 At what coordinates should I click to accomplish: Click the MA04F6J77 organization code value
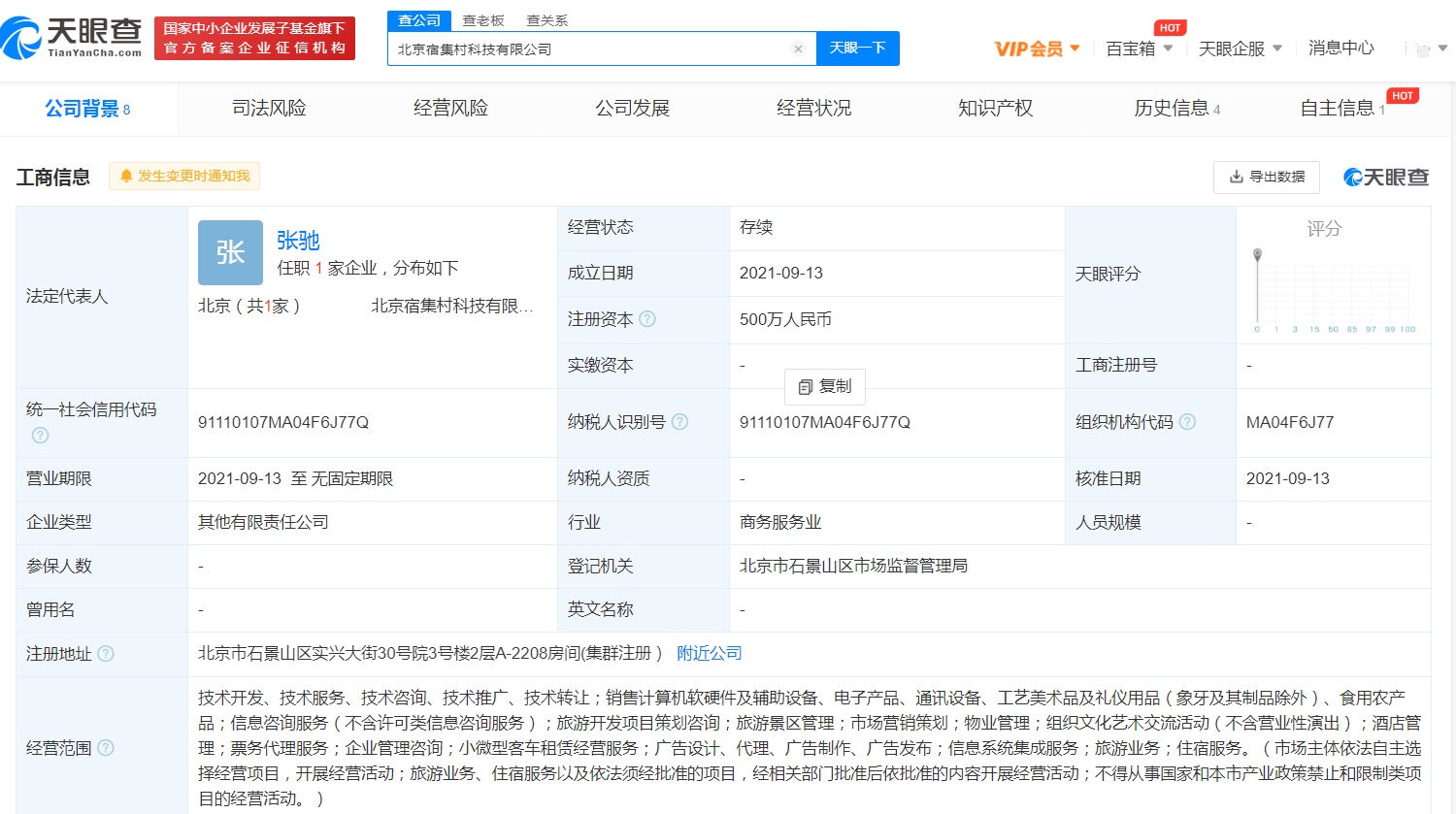[x=1290, y=423]
